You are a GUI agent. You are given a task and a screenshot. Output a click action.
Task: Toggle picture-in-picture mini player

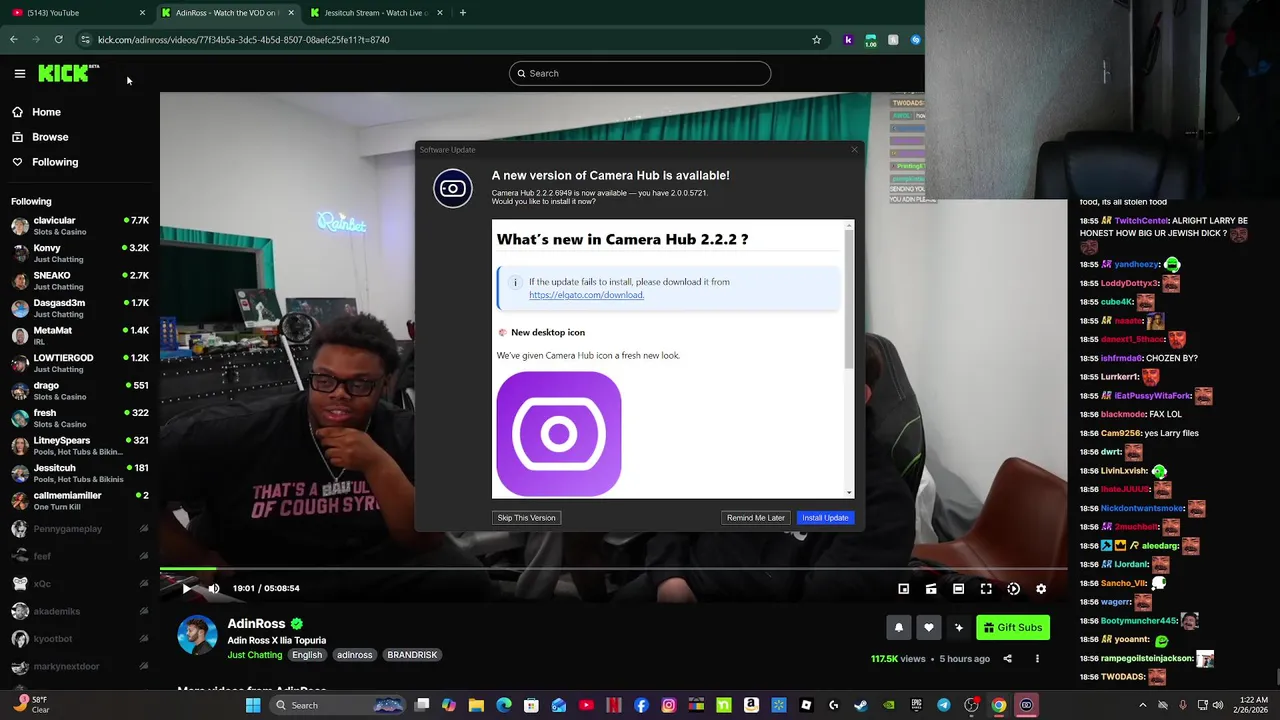click(x=903, y=589)
